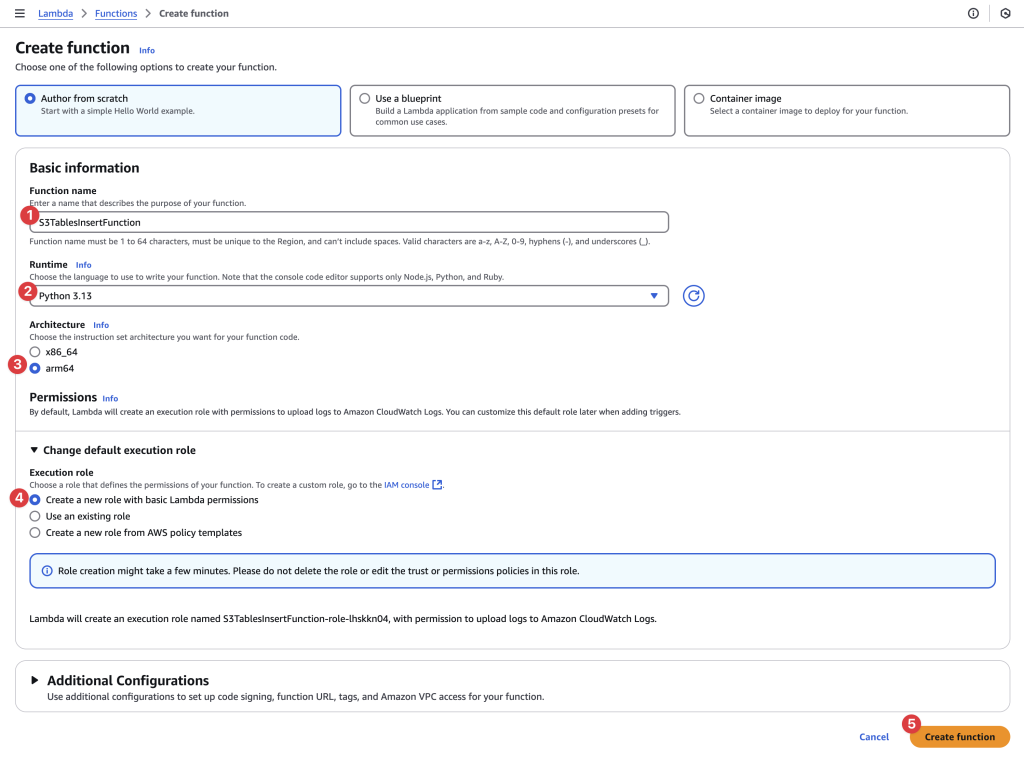Collapse Change default execution role section
The width and height of the screenshot is (1024, 759).
pos(112,450)
